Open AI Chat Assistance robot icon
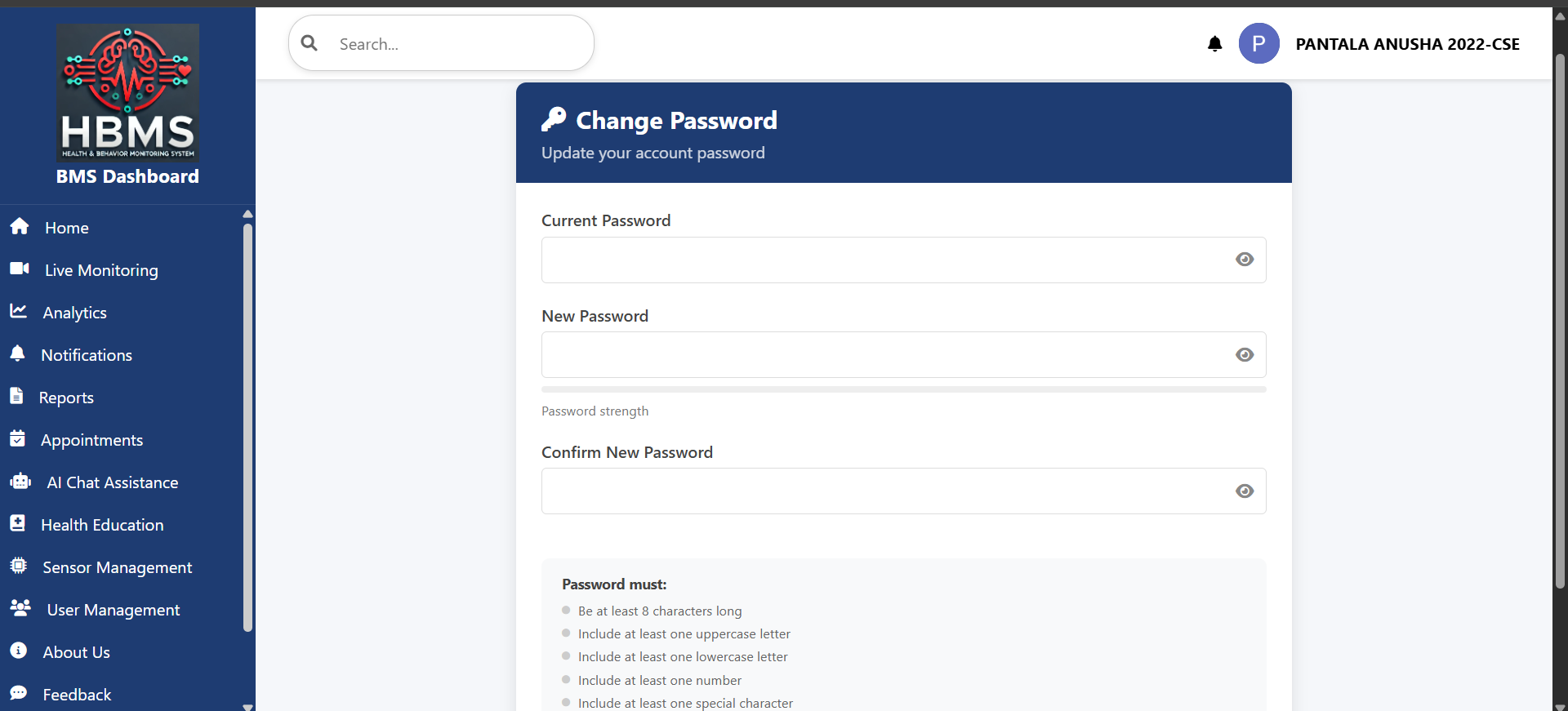 click(20, 481)
